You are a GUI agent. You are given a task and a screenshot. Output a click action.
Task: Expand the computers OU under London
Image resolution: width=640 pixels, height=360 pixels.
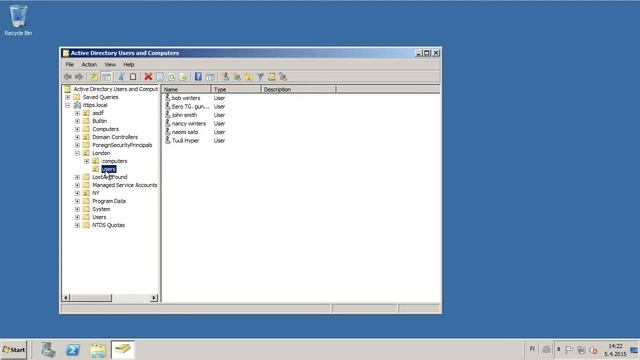click(87, 161)
